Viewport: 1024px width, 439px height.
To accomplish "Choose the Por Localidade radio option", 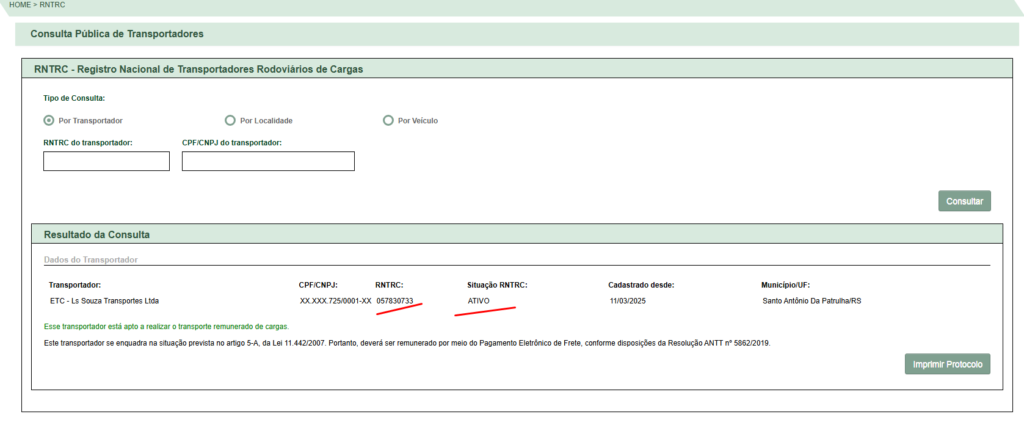I will pos(231,121).
